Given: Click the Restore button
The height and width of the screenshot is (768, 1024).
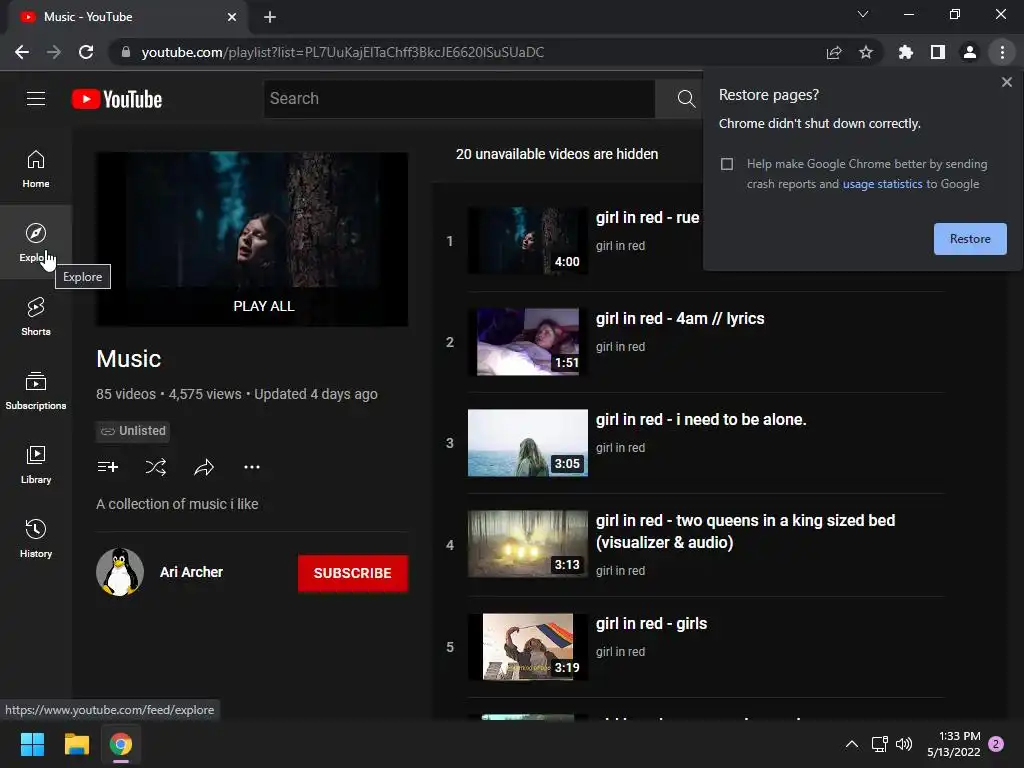Looking at the screenshot, I should (x=970, y=239).
